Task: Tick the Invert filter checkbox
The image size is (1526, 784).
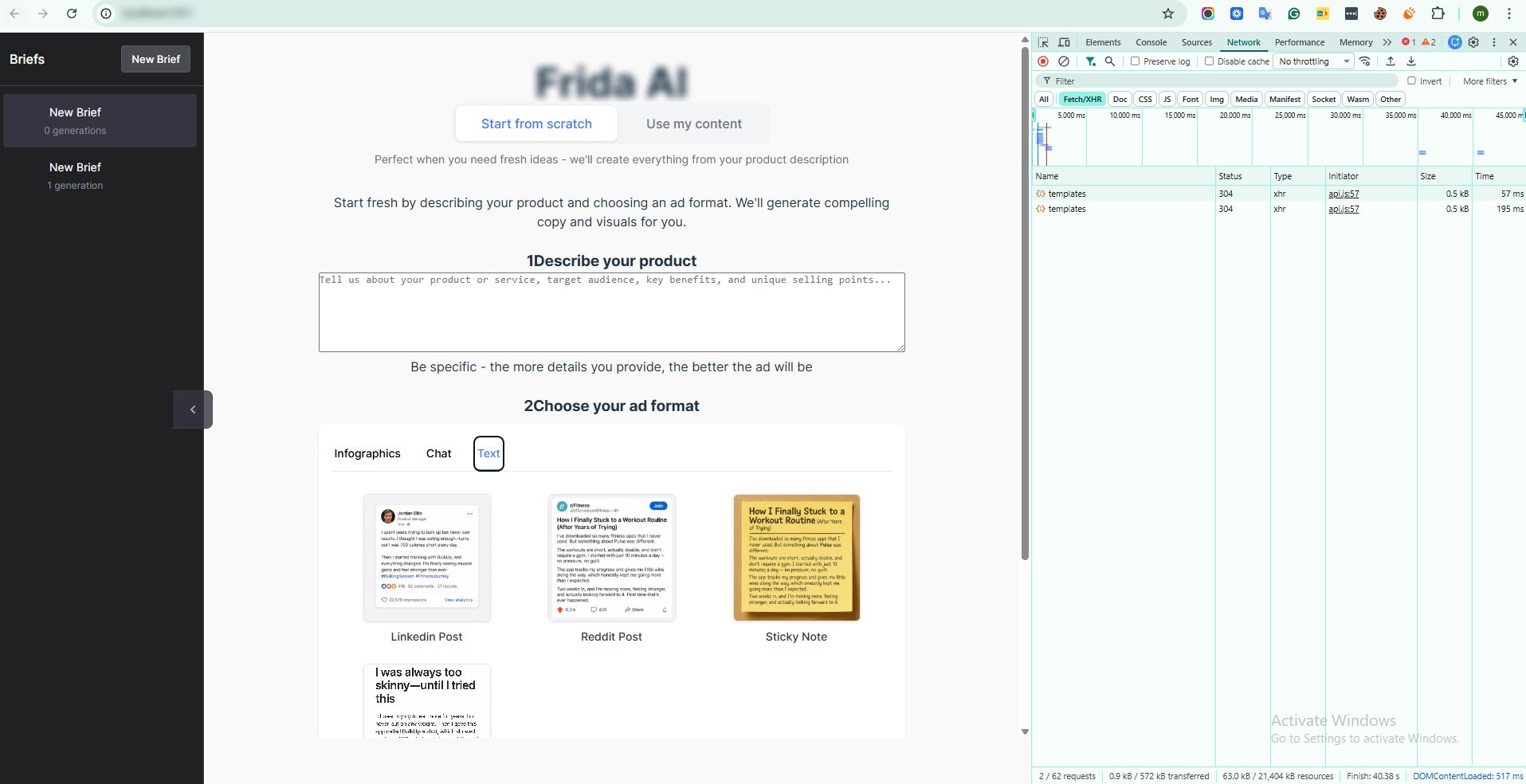Action: [x=1411, y=80]
